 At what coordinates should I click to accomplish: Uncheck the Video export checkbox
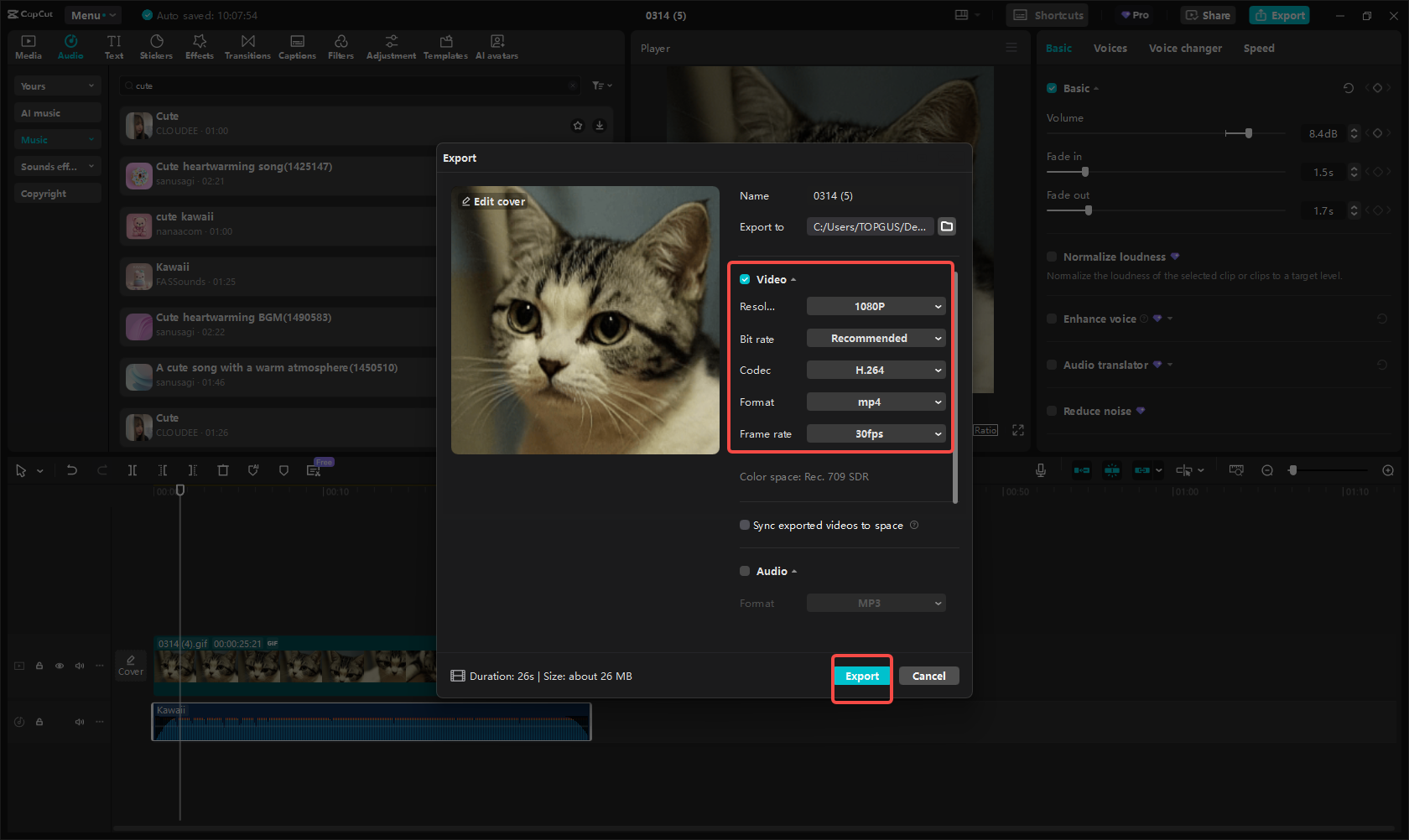click(745, 279)
